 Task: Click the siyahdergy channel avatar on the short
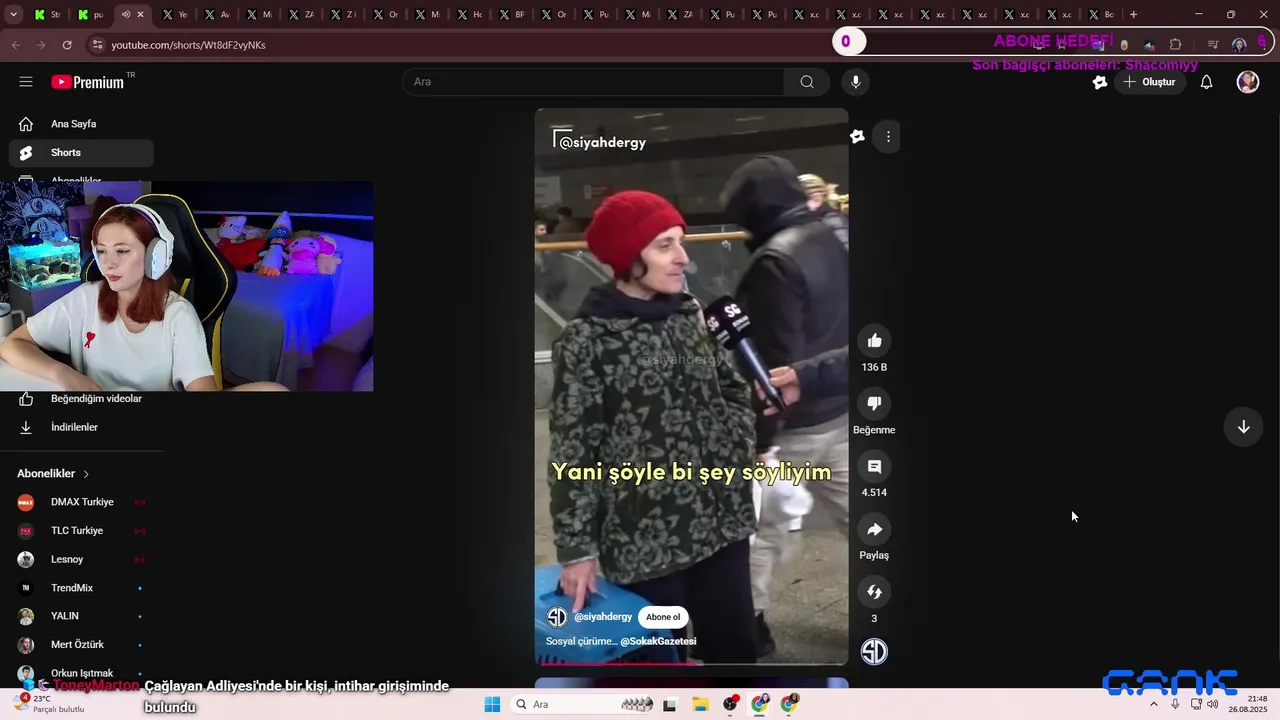[x=557, y=617]
